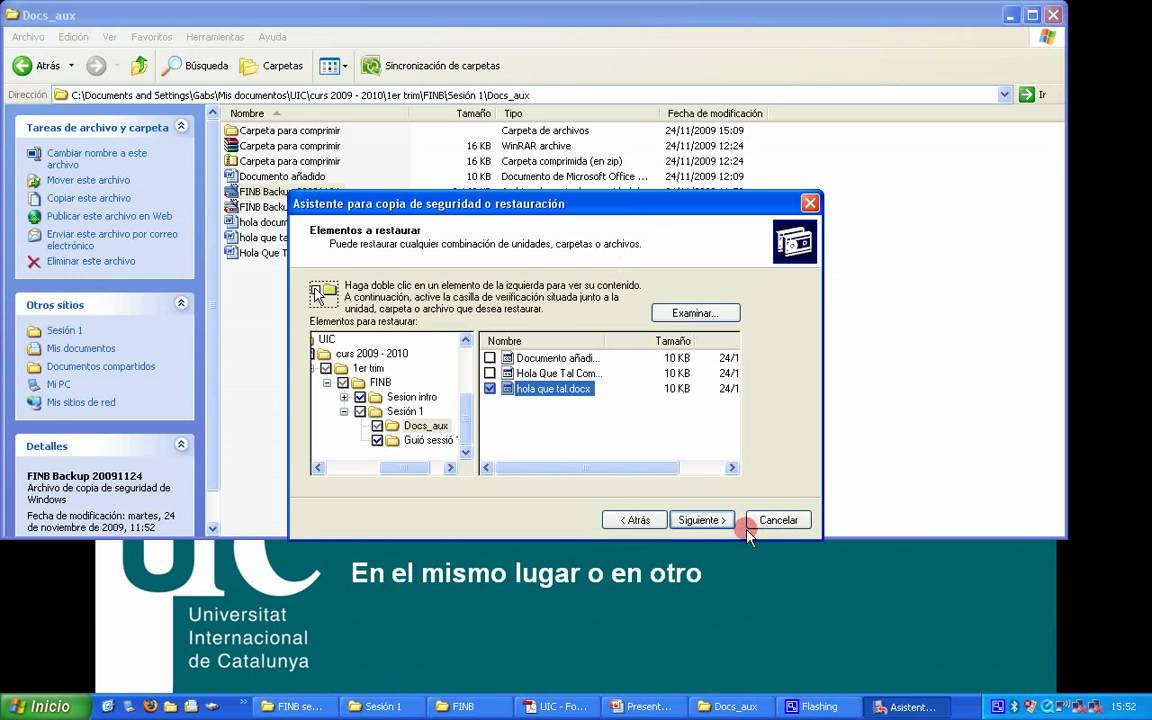Click the wizard's < Atrás button
The width and height of the screenshot is (1152, 720).
click(x=635, y=520)
